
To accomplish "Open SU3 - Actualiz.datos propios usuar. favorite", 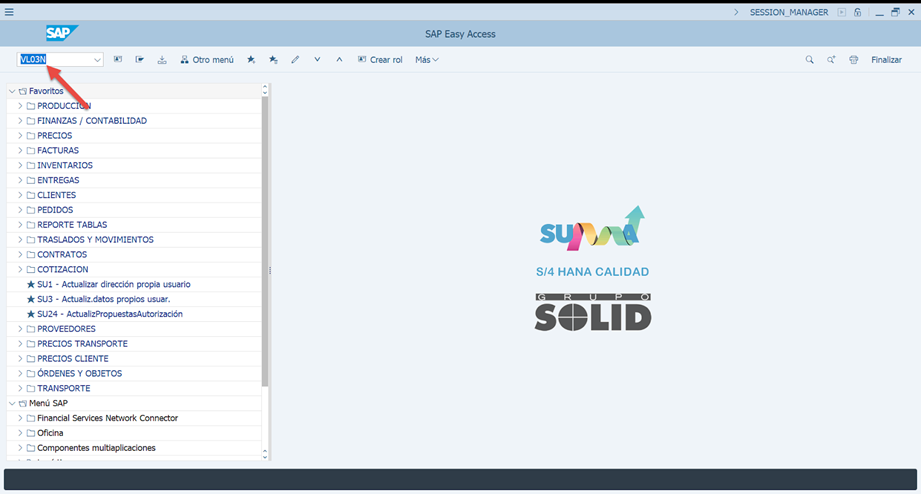I will point(103,299).
